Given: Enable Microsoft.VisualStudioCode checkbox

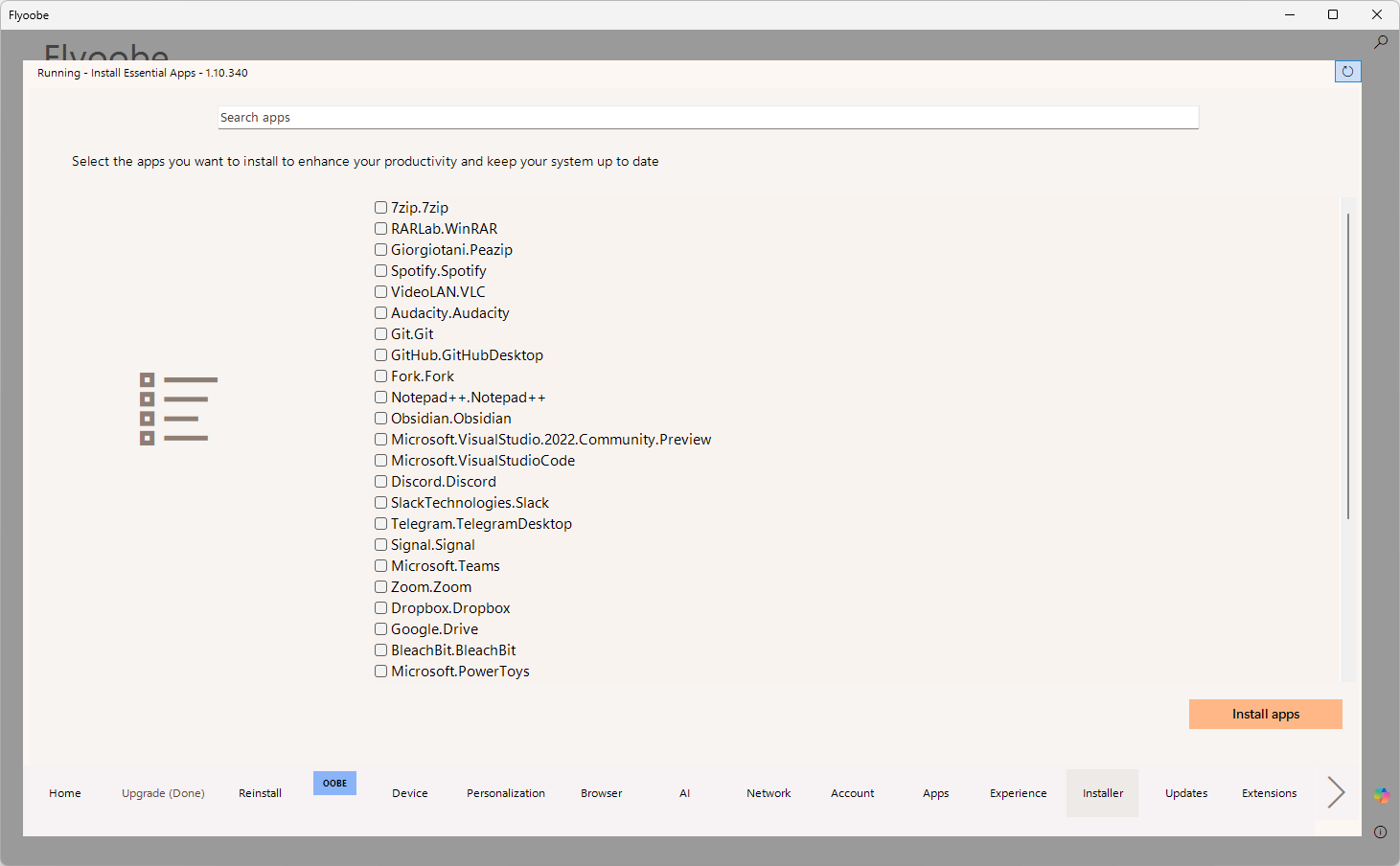Looking at the screenshot, I should [380, 461].
